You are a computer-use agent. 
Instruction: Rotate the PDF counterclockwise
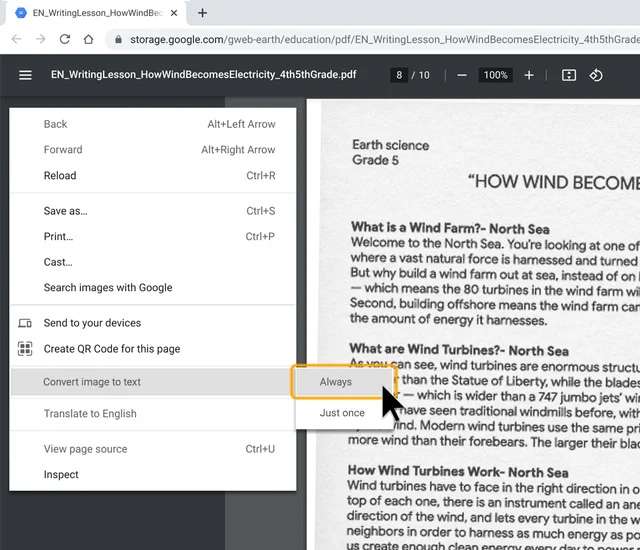596,75
